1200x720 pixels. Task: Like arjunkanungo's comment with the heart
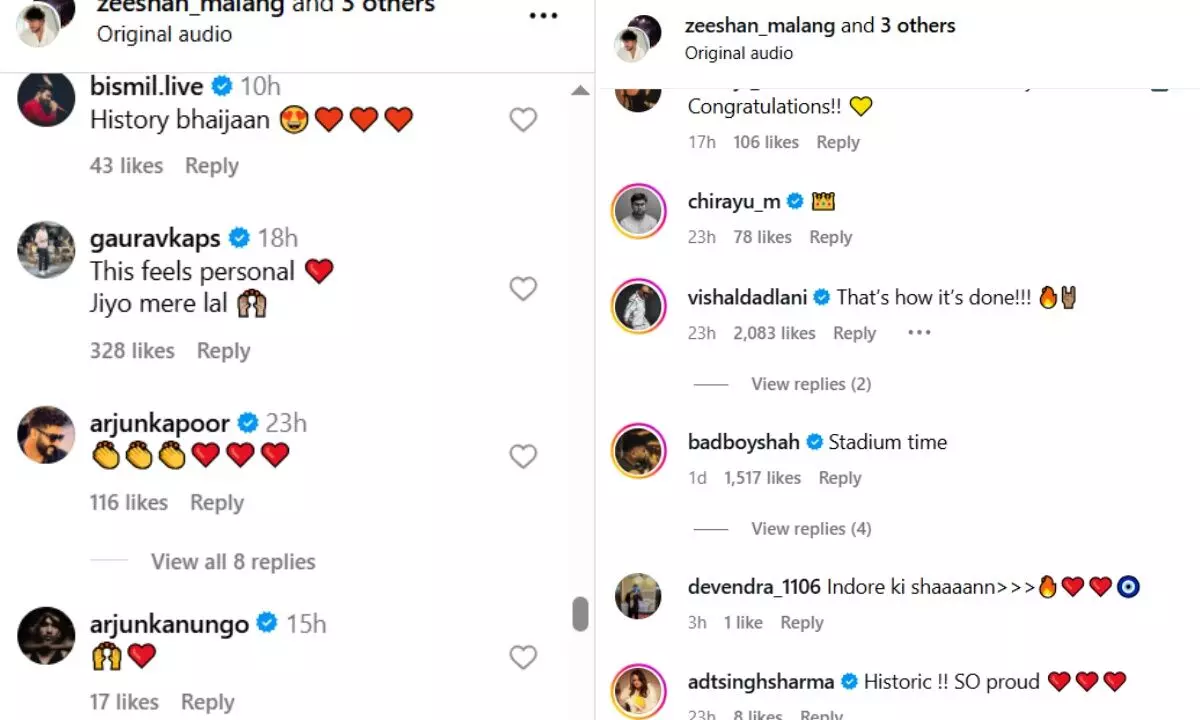point(523,657)
